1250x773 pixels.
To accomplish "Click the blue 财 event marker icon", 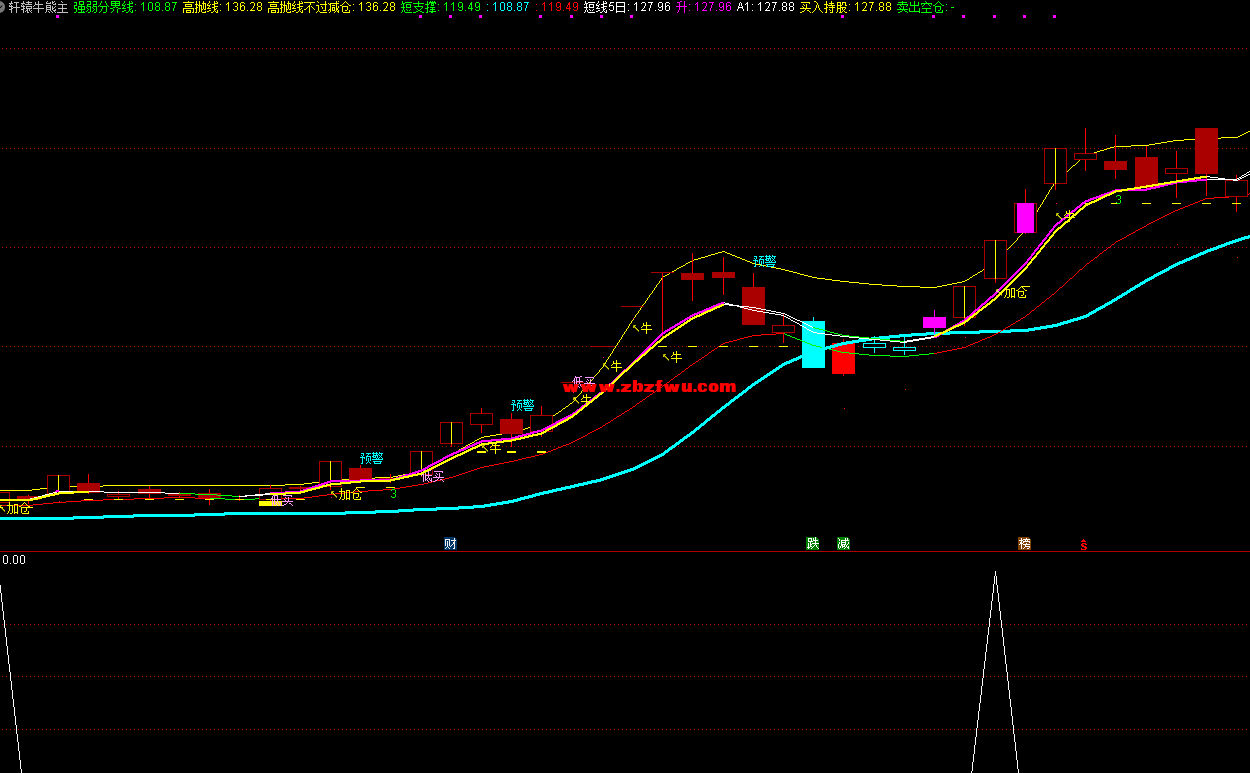I will pyautogui.click(x=450, y=544).
